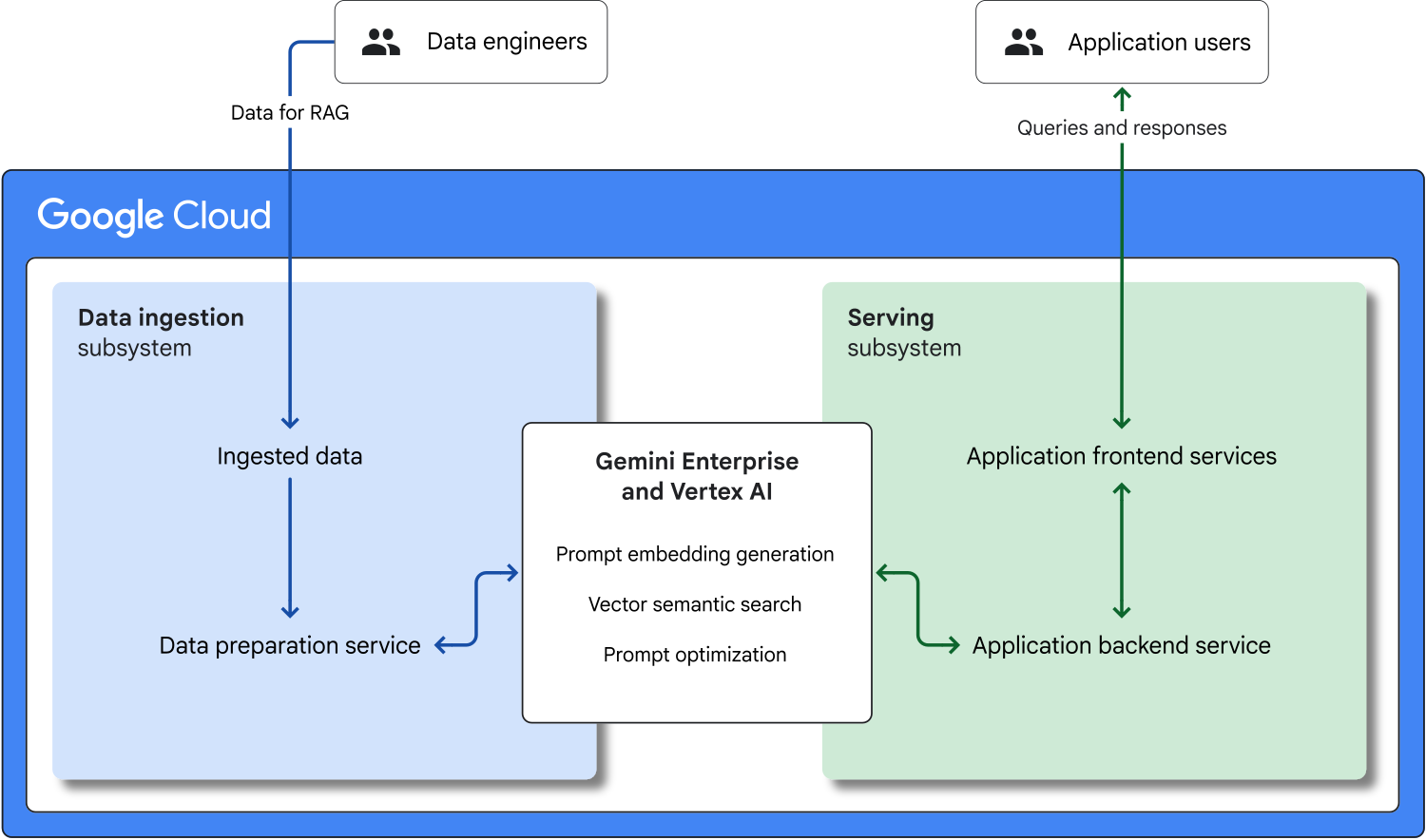Click "Application backend service" text

[1122, 645]
